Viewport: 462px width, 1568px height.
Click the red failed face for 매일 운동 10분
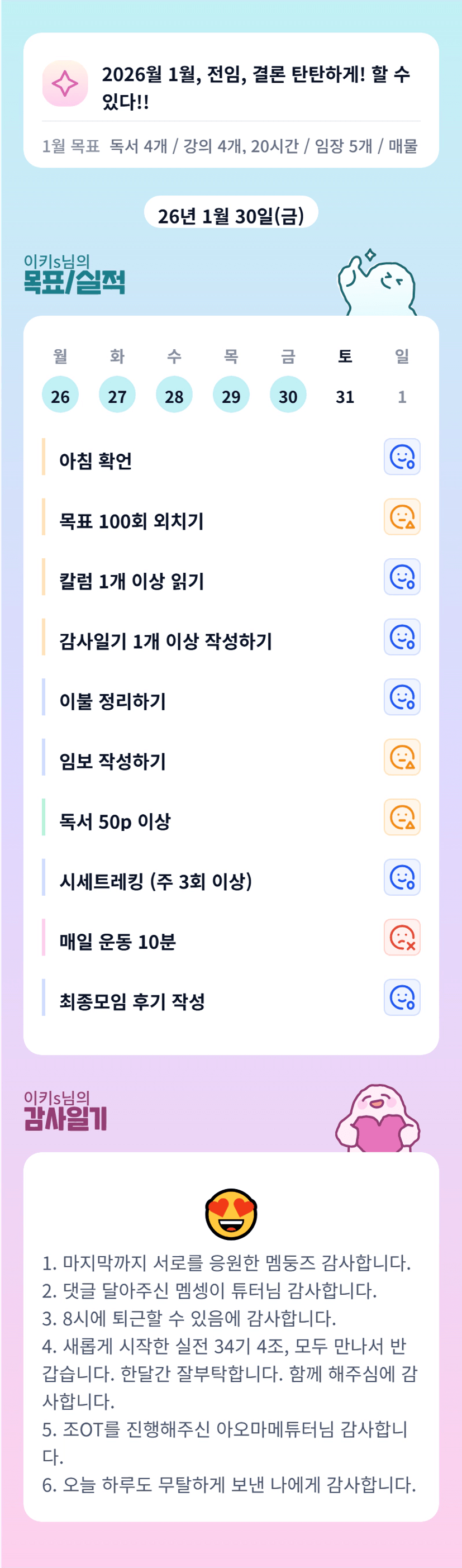(x=402, y=938)
